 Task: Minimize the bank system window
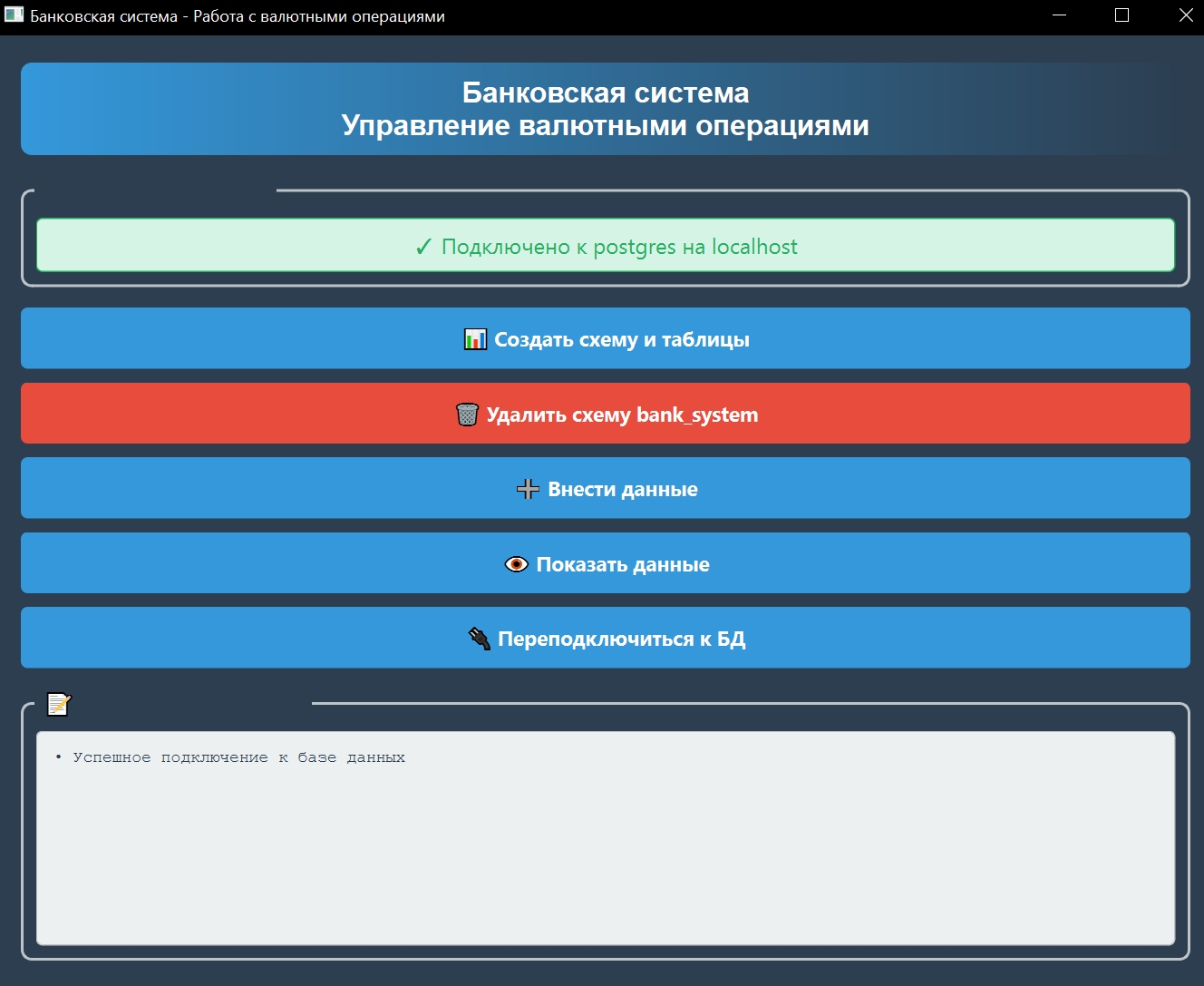1059,15
